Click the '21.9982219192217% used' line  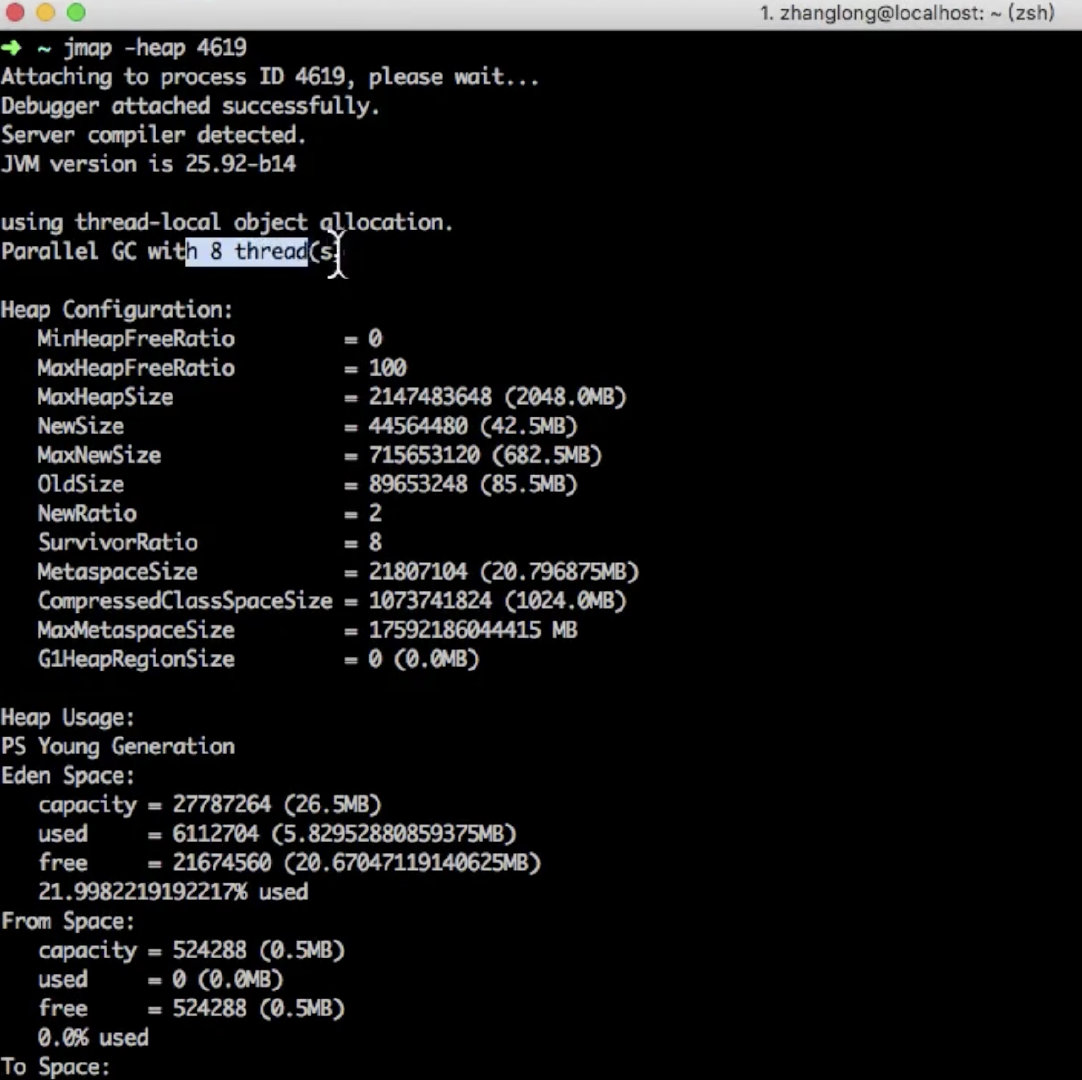pos(173,892)
